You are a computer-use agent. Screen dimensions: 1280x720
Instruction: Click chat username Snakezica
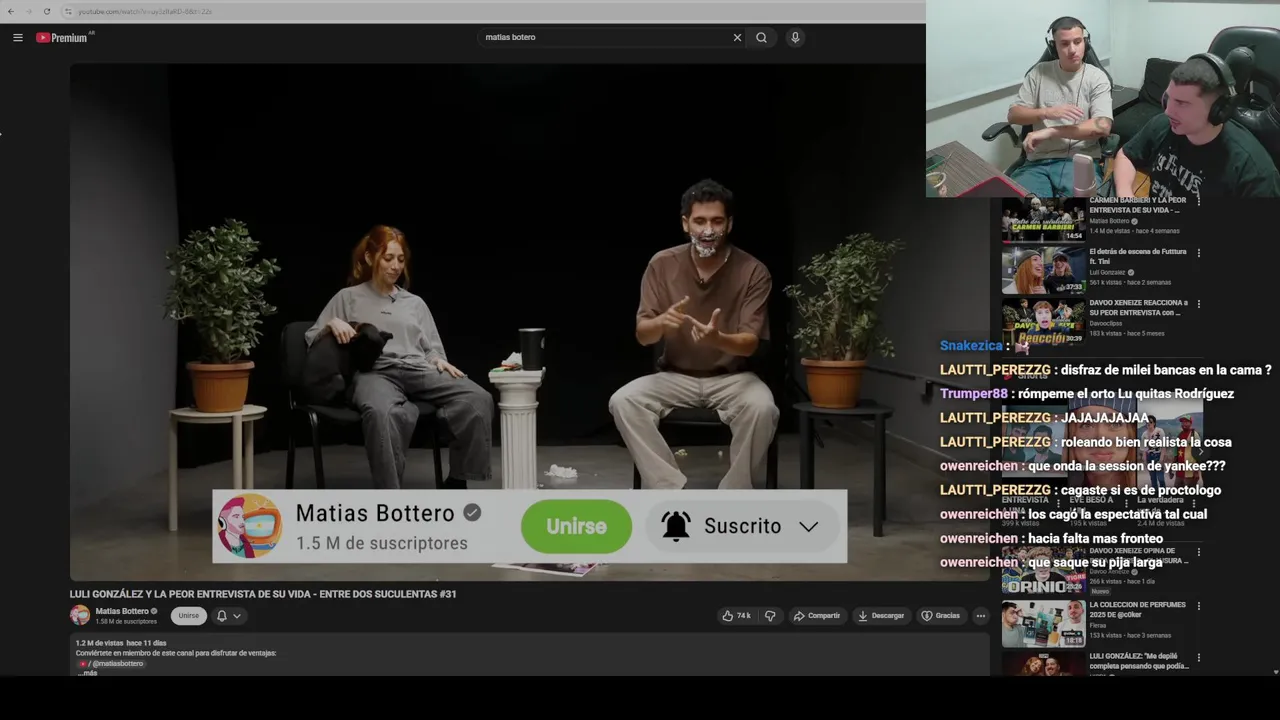tap(970, 346)
